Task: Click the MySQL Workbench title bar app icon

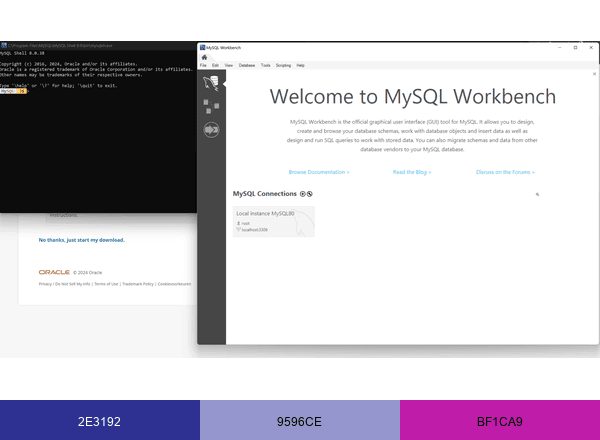Action: click(202, 47)
